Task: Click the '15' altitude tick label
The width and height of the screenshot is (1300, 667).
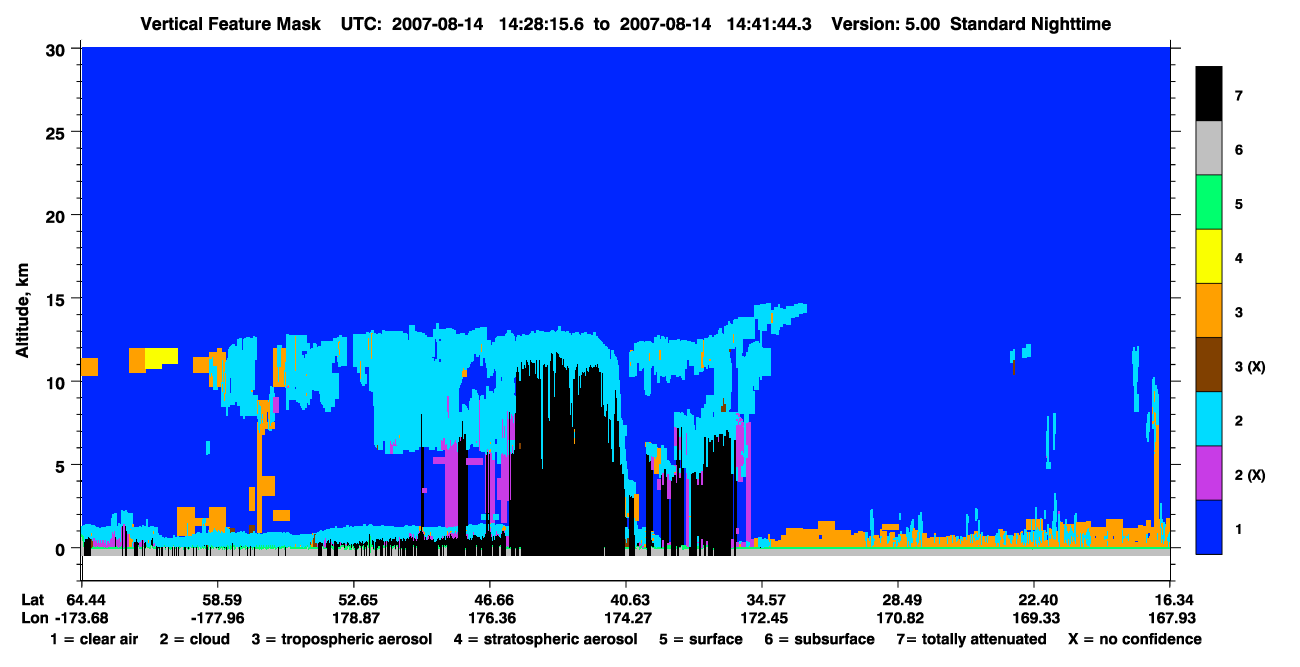Action: [x=57, y=299]
